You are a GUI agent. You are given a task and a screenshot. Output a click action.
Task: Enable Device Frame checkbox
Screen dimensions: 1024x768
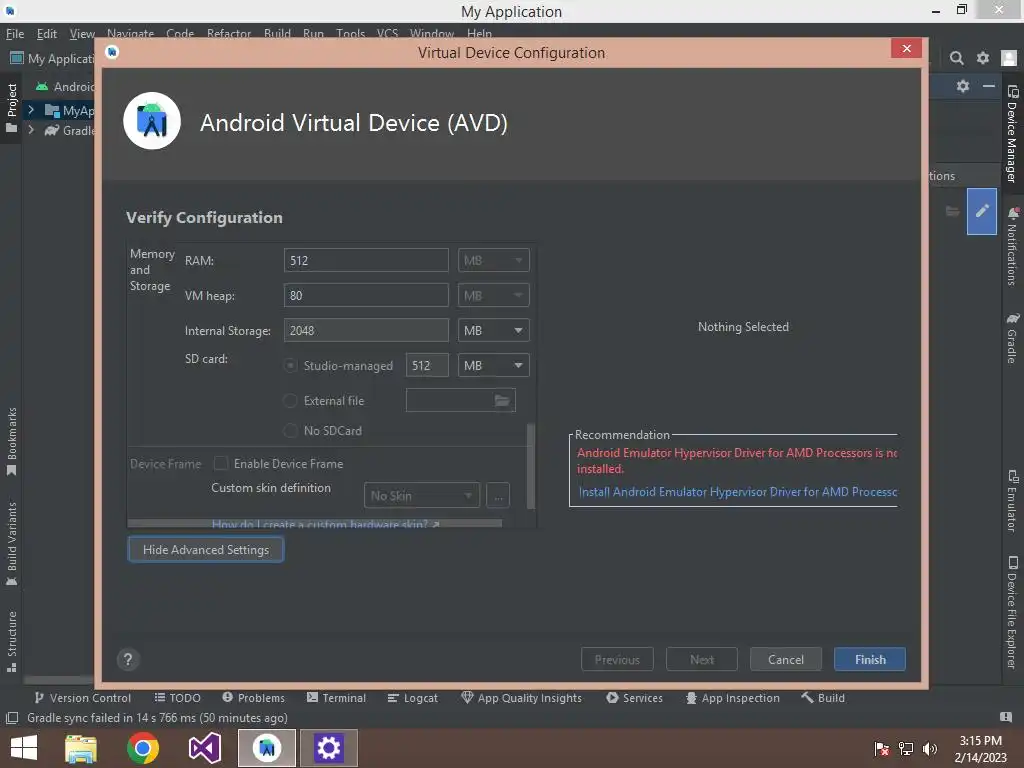point(221,463)
